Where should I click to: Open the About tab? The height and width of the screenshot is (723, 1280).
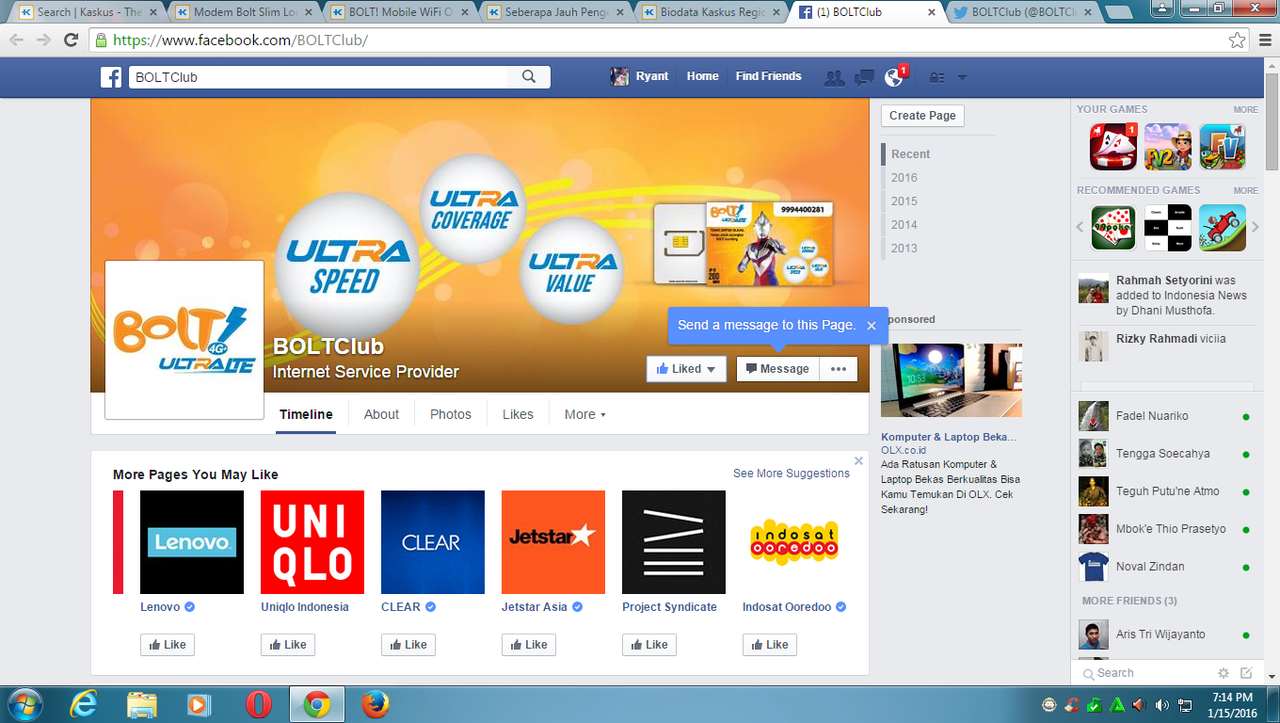click(x=381, y=414)
